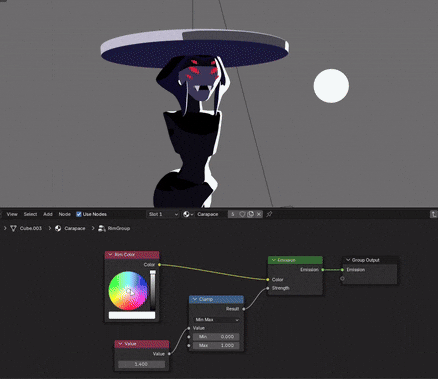Click the Rim Color node Color output socket

159,265
